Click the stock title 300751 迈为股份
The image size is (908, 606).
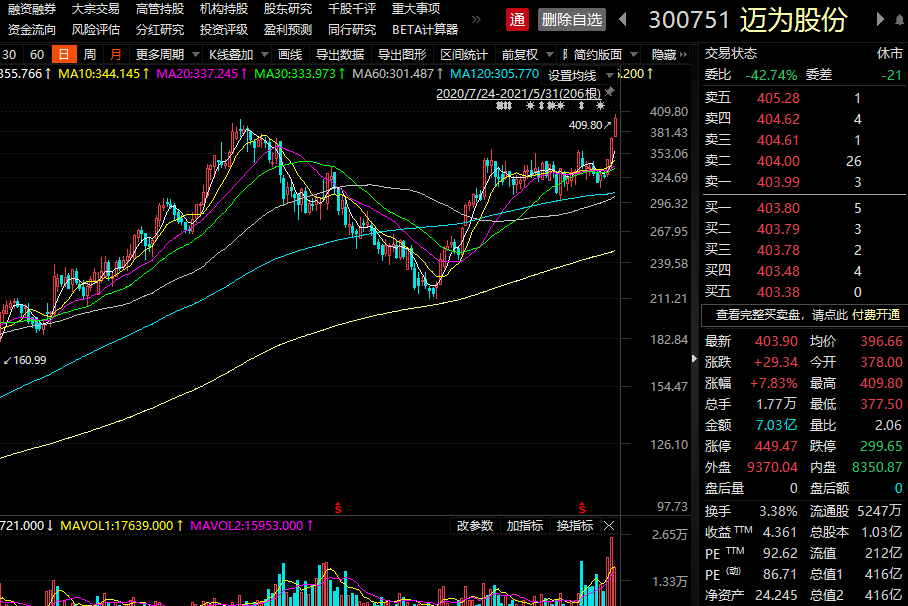point(748,20)
